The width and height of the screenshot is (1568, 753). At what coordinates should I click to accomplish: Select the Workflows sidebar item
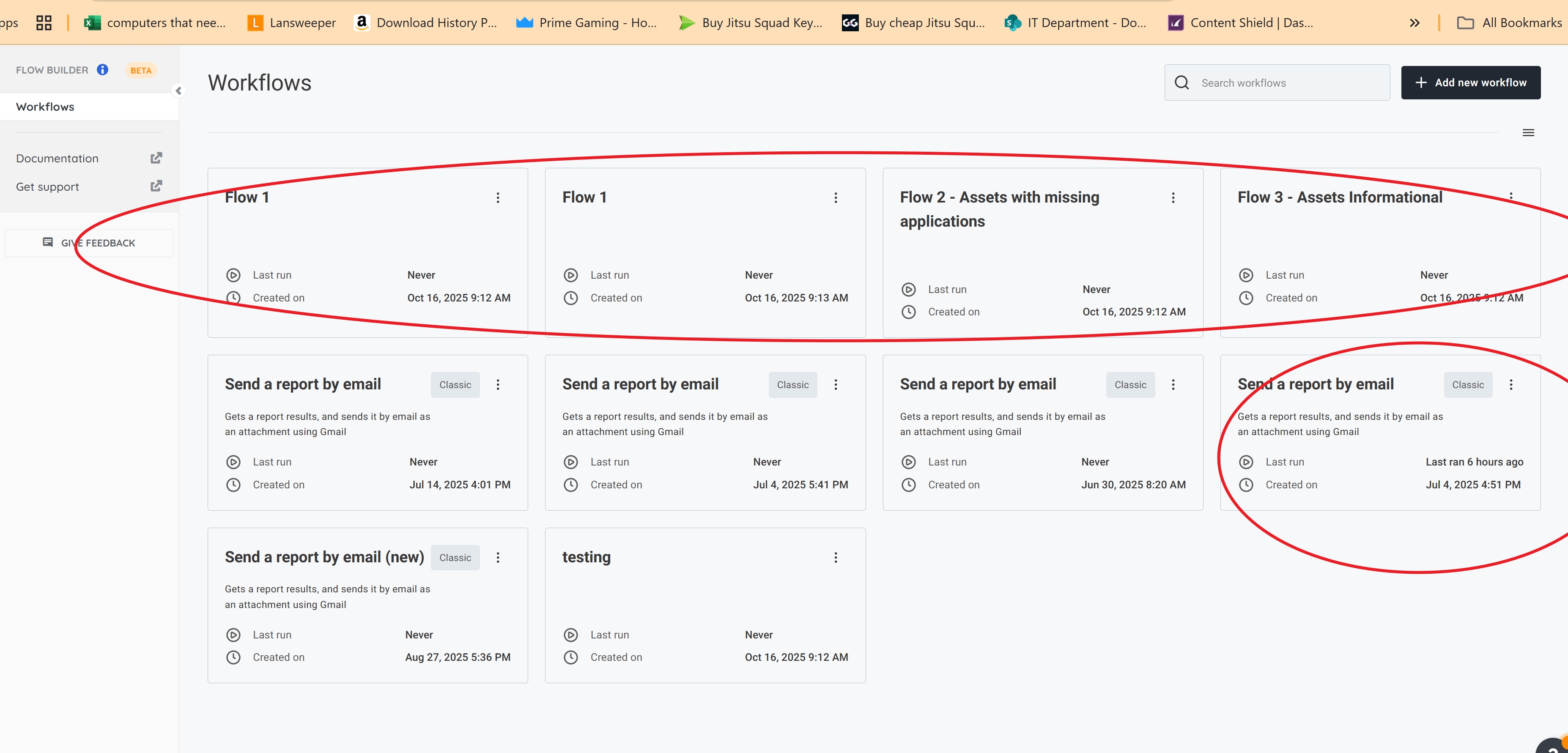coord(45,107)
